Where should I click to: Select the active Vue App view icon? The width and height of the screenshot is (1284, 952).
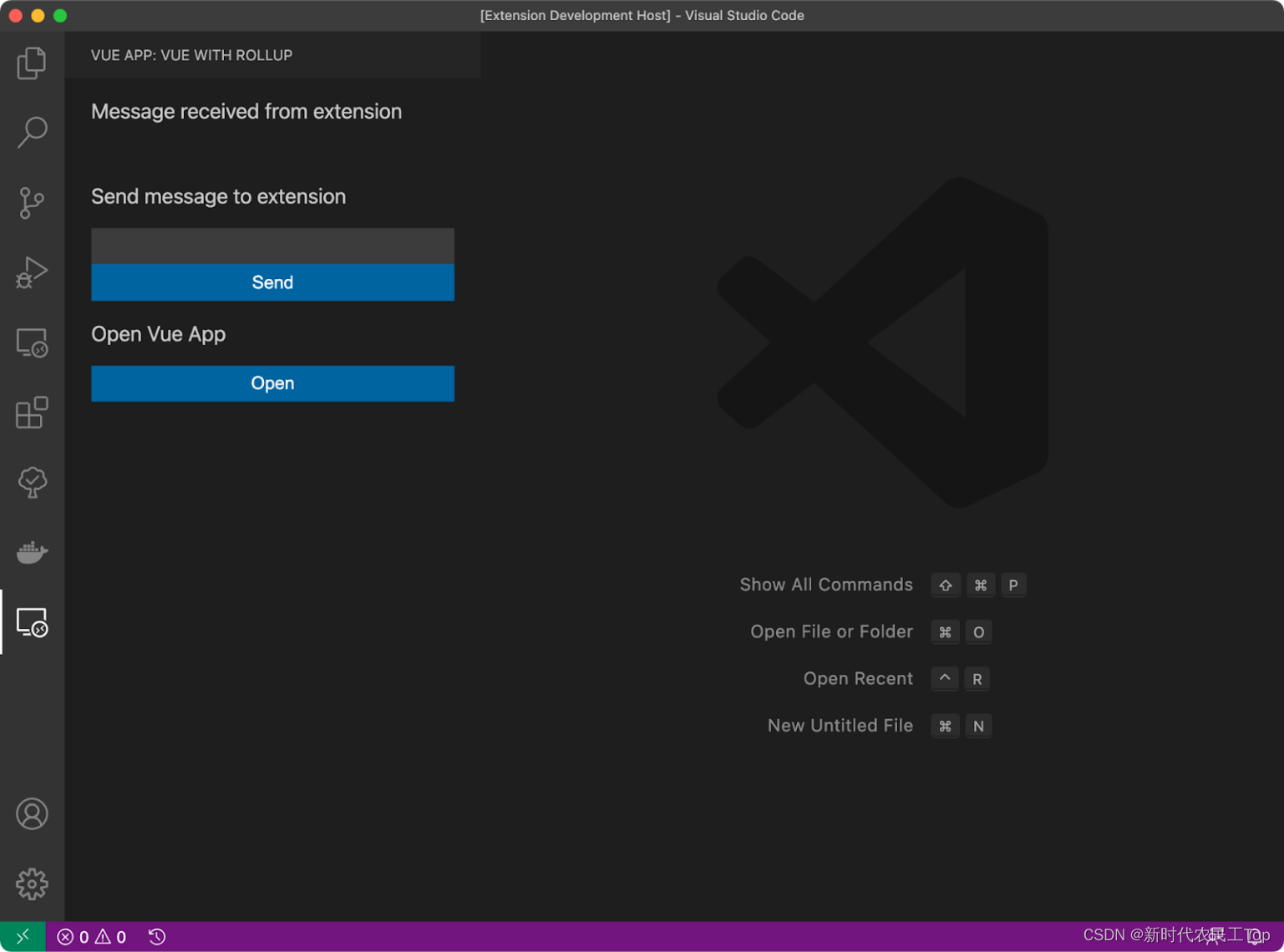pos(32,622)
